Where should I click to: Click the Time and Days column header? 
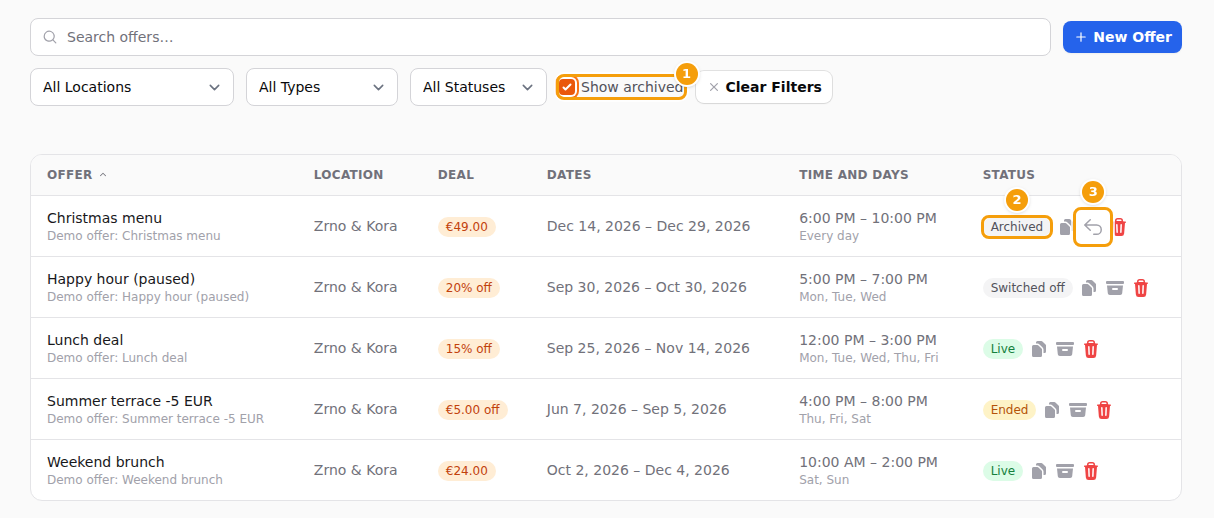pos(854,175)
